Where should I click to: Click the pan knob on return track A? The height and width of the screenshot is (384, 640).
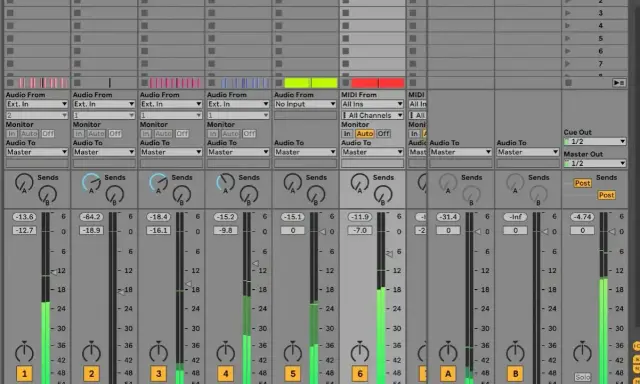pos(448,352)
